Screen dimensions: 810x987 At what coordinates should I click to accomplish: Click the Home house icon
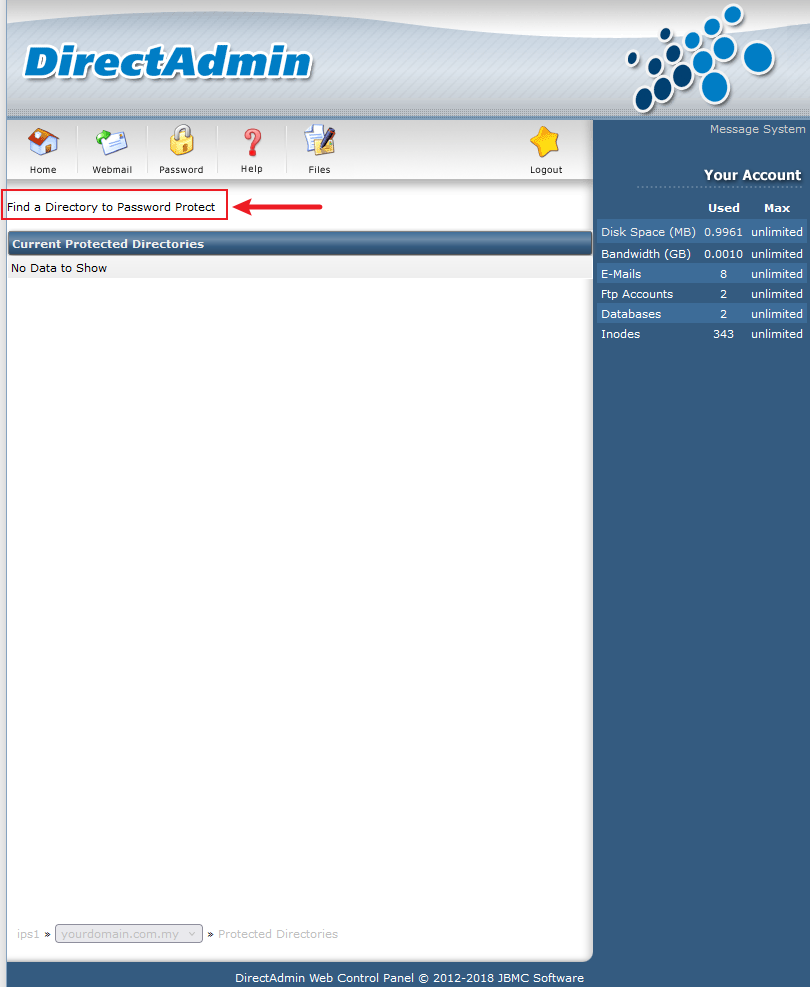pyautogui.click(x=43, y=142)
